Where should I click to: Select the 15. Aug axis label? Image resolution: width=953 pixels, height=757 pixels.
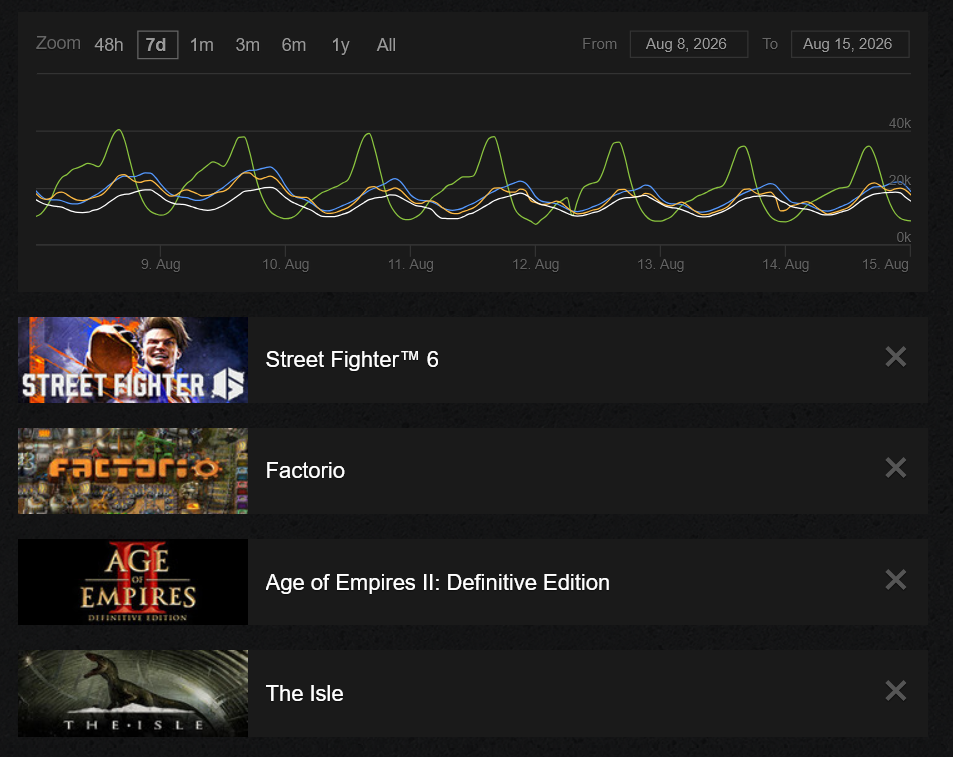[886, 264]
